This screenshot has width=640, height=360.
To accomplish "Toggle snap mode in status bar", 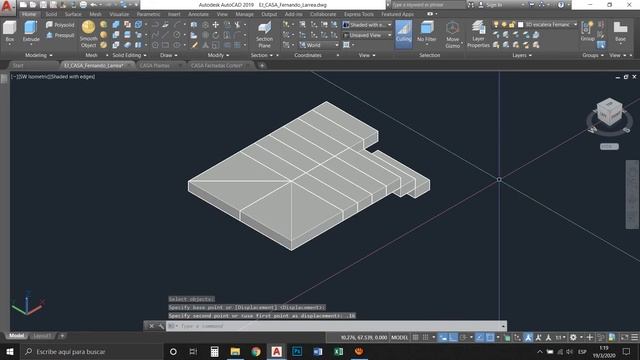I will click(426, 338).
